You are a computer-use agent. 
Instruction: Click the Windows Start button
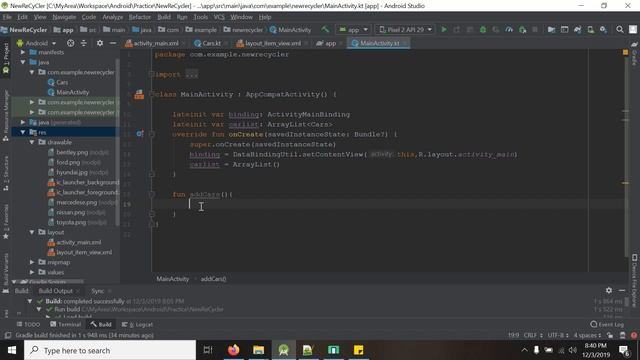[12, 350]
